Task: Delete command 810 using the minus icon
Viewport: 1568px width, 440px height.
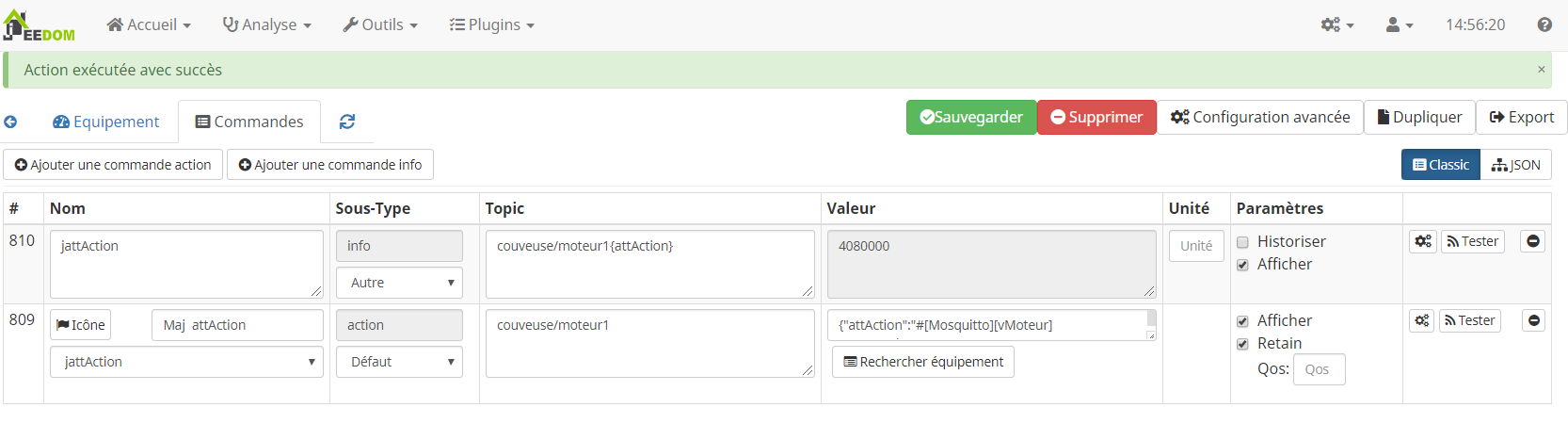Action: pyautogui.click(x=1533, y=242)
